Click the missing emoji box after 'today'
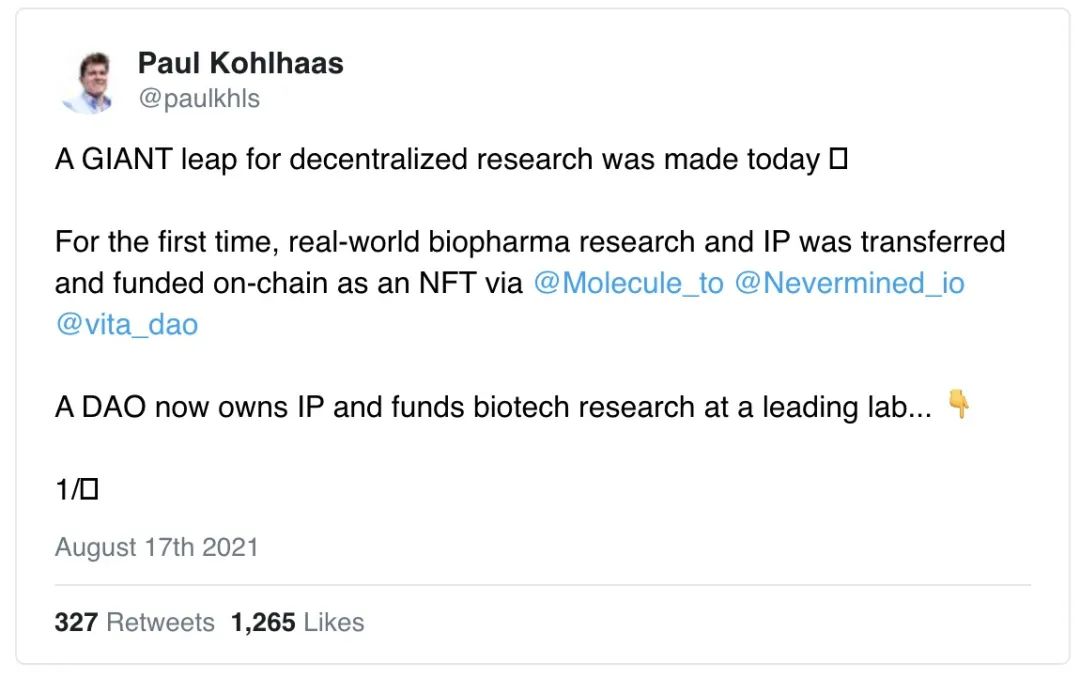Viewport: 1080px width, 678px height. click(838, 160)
